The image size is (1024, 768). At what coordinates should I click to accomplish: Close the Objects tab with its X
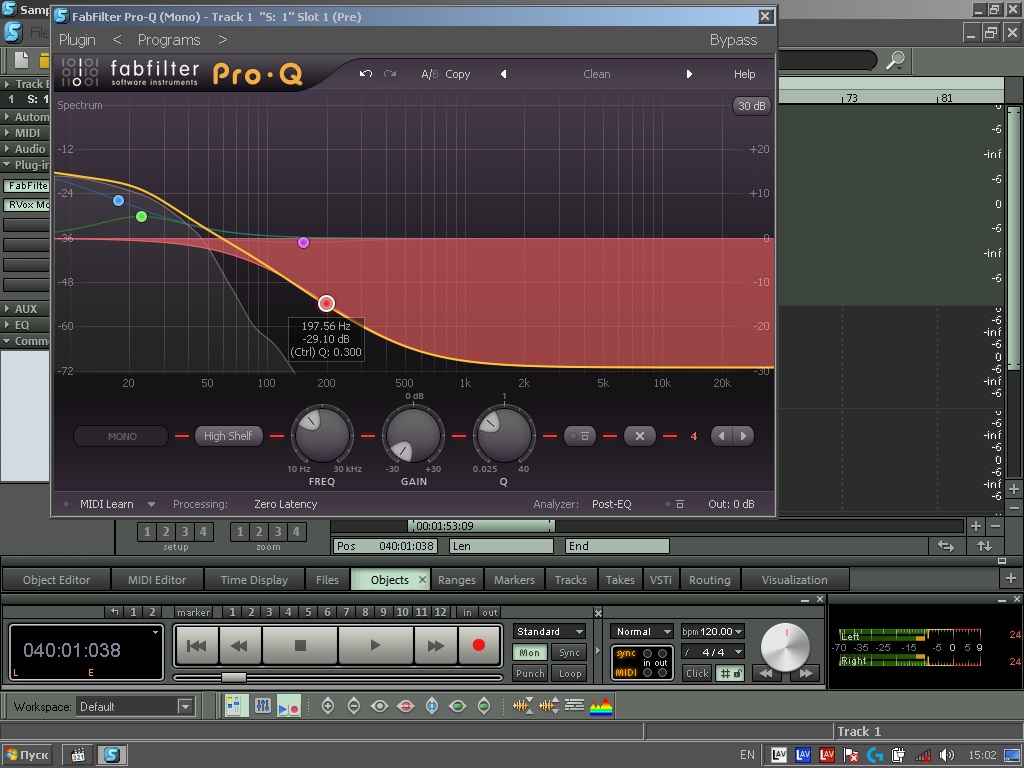click(x=422, y=579)
